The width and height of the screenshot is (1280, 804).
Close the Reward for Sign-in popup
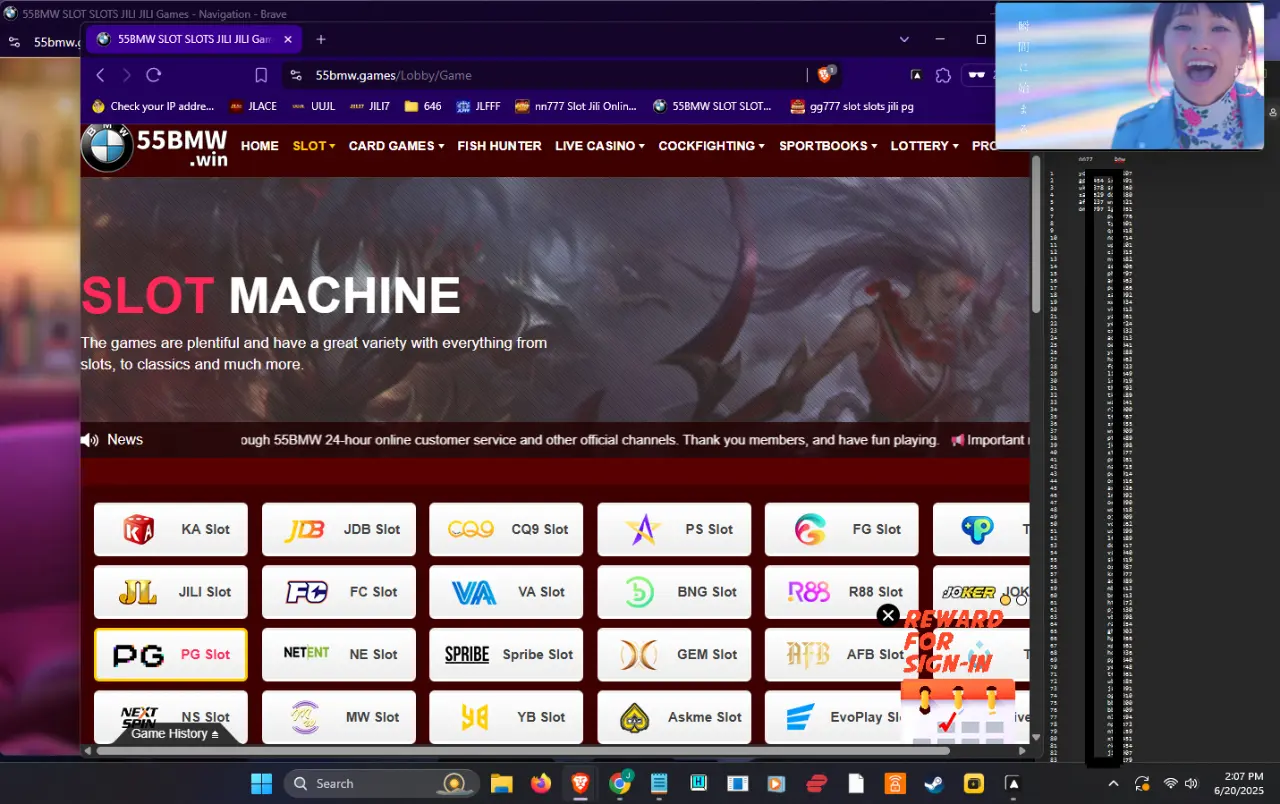point(888,615)
